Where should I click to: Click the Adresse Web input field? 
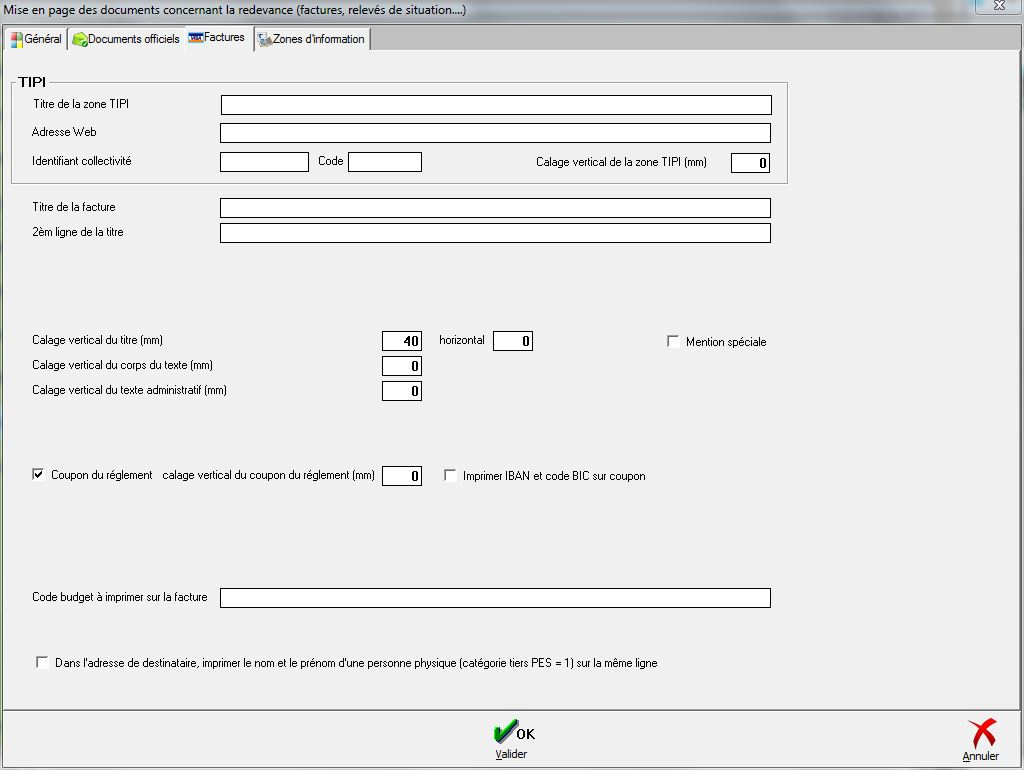tap(496, 133)
